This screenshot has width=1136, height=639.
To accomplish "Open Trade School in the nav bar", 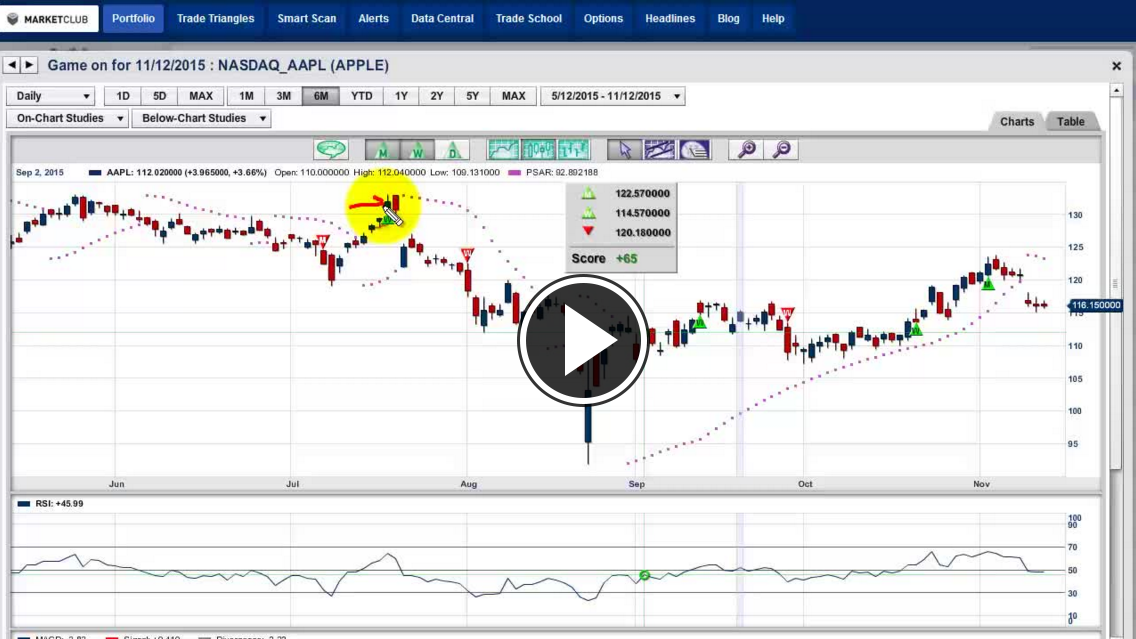I will 528,19.
